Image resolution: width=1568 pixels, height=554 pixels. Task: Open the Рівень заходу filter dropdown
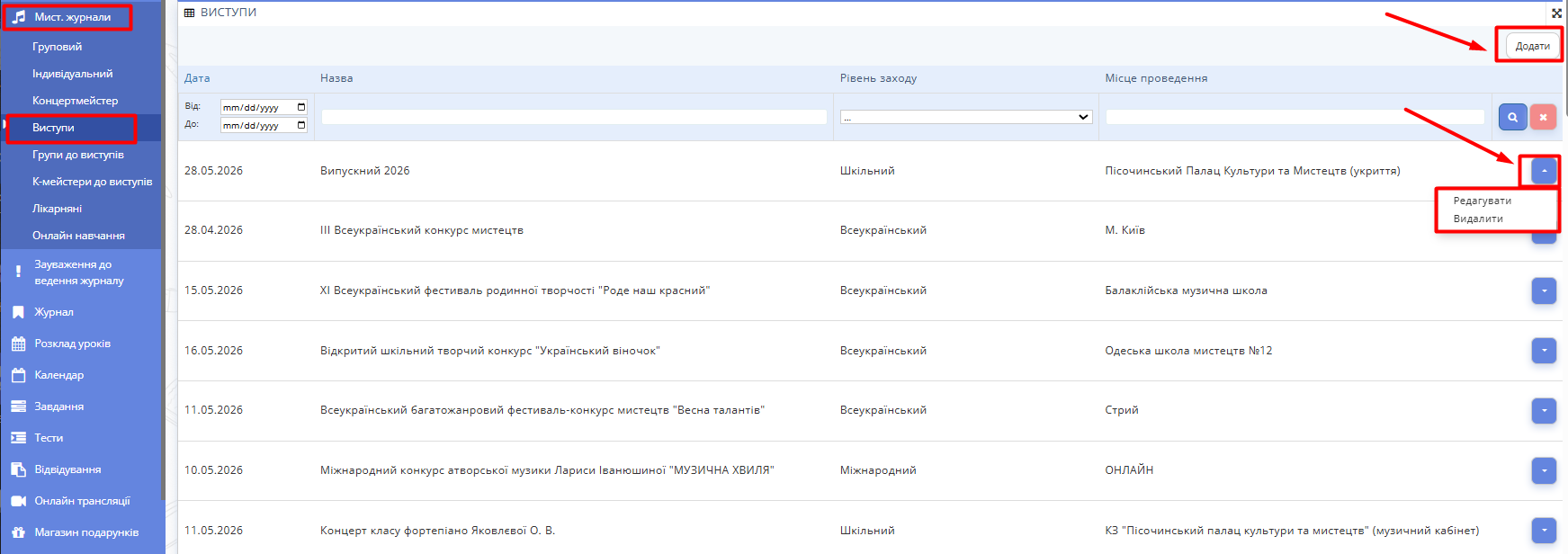click(x=966, y=117)
